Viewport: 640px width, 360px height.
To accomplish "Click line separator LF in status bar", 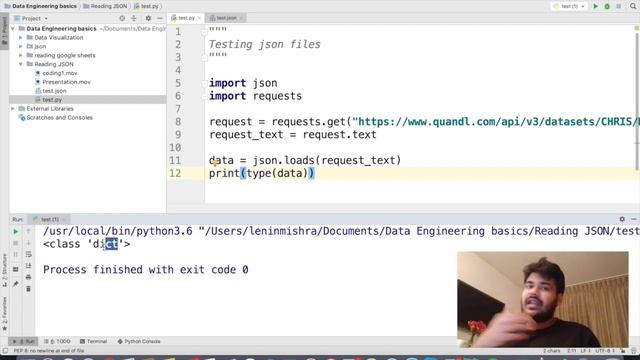I will coord(586,351).
